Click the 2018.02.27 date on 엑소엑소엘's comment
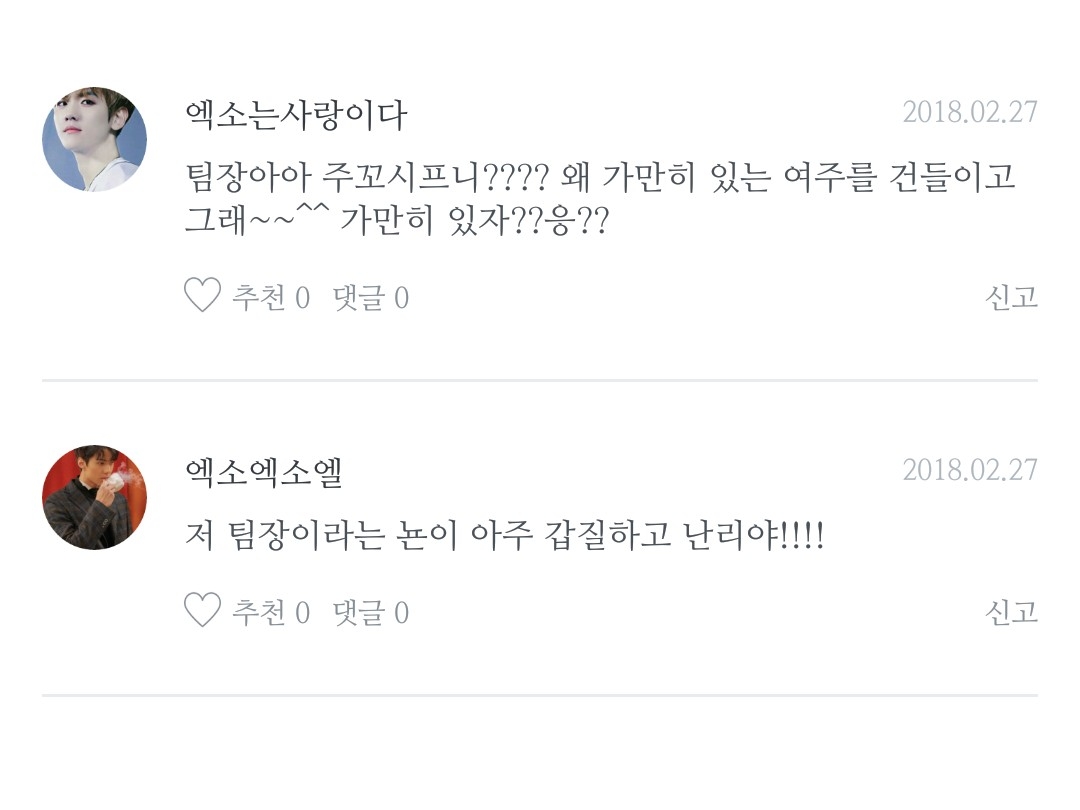The width and height of the screenshot is (1080, 810). pyautogui.click(x=969, y=470)
